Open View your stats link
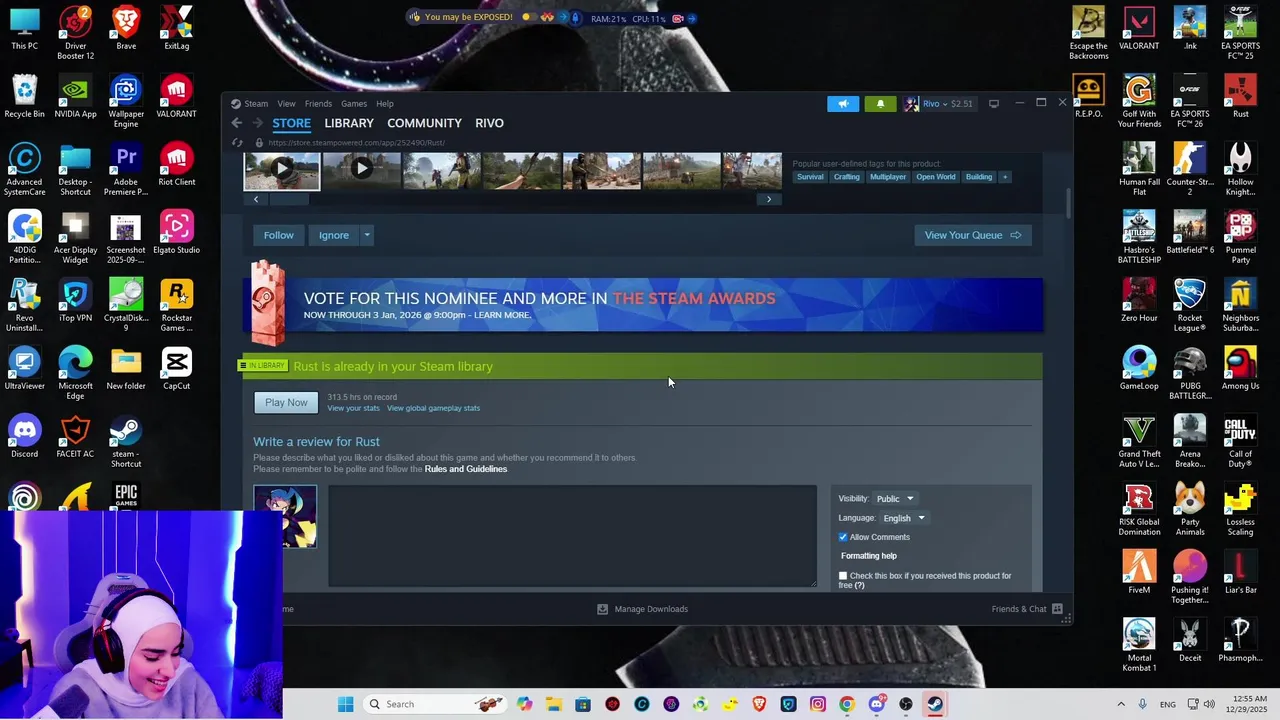Viewport: 1280px width, 720px height. coord(353,408)
